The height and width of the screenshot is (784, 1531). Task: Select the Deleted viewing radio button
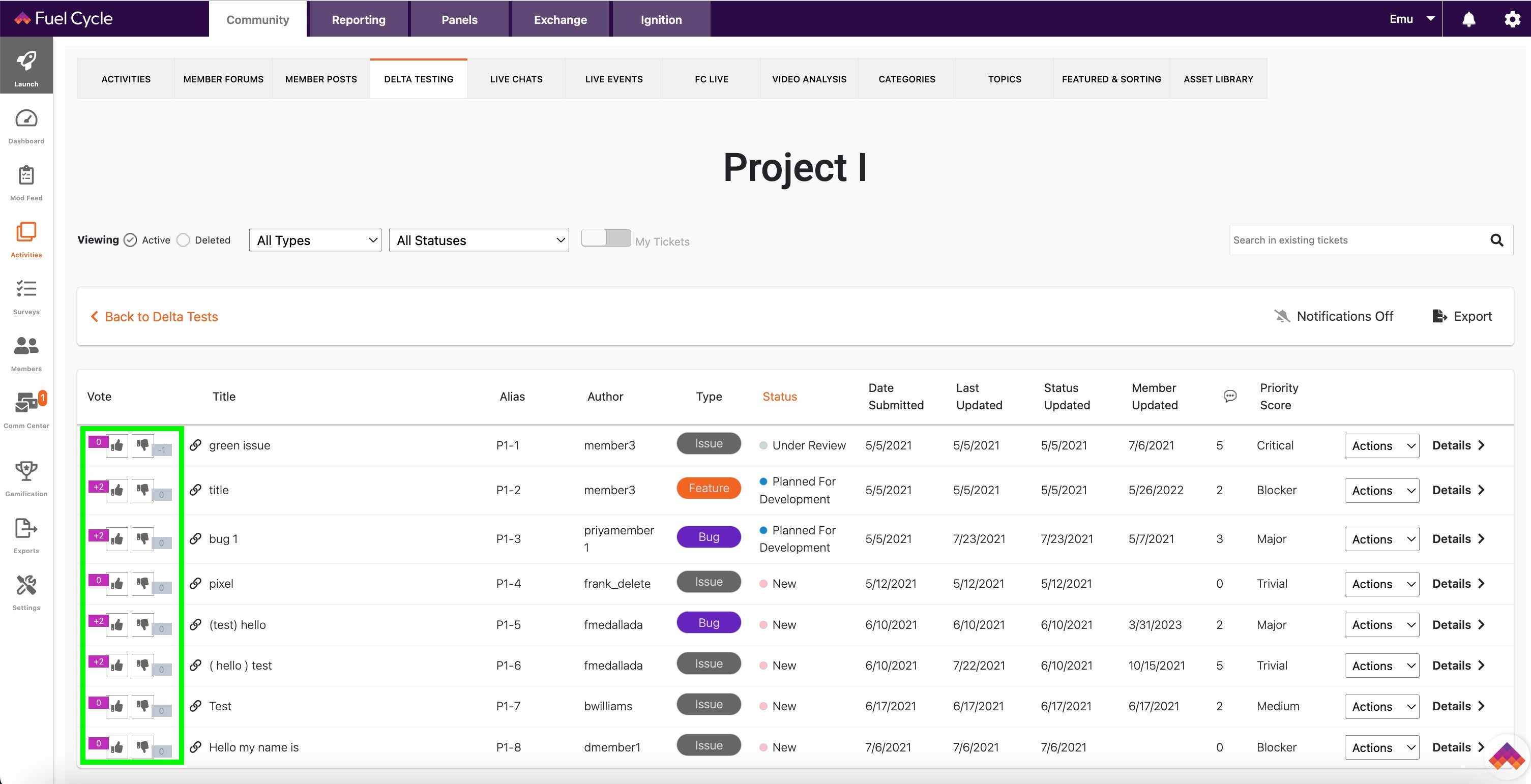[183, 240]
